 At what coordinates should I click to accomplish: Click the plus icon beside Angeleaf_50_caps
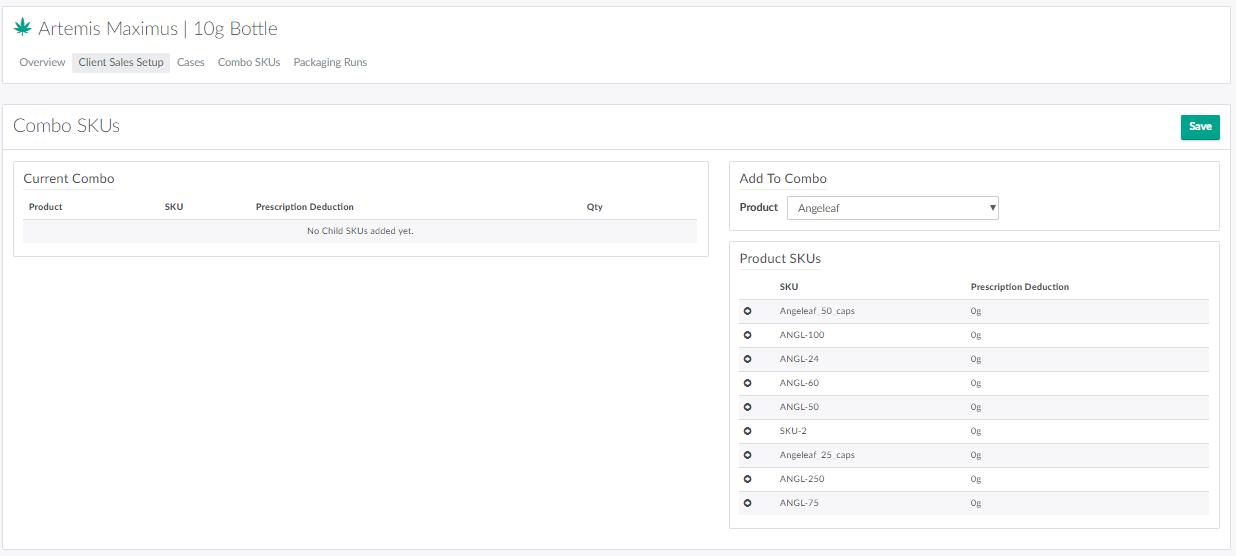point(747,311)
